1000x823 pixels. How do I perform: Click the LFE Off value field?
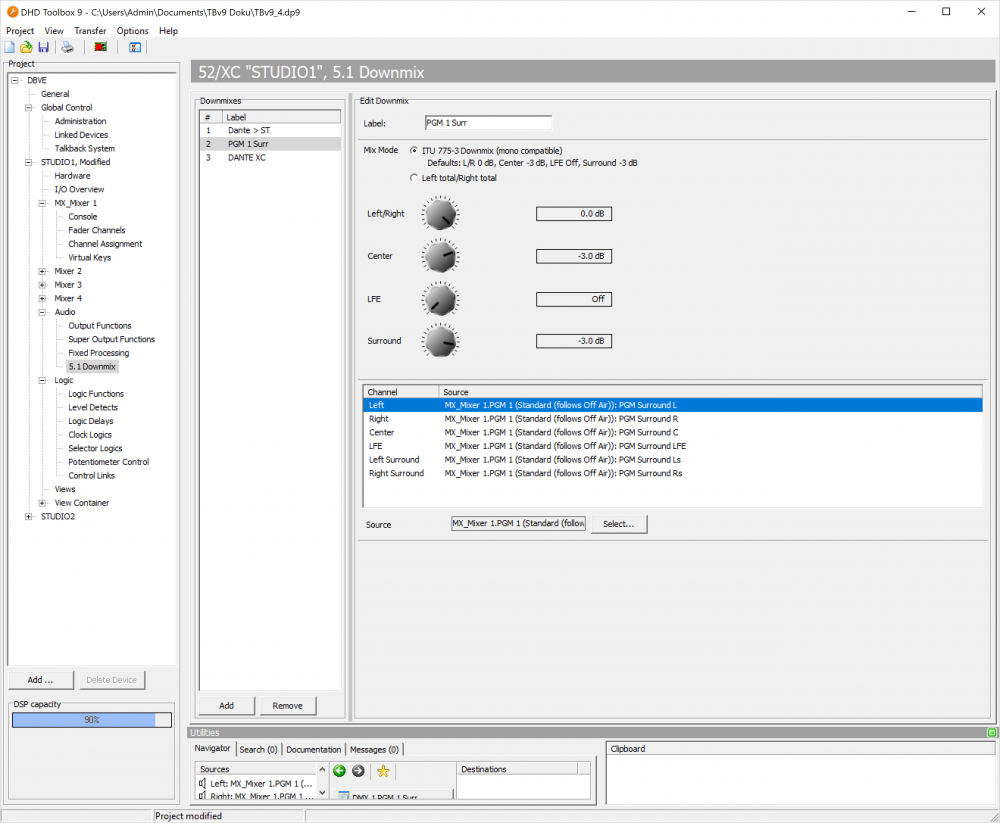point(574,299)
